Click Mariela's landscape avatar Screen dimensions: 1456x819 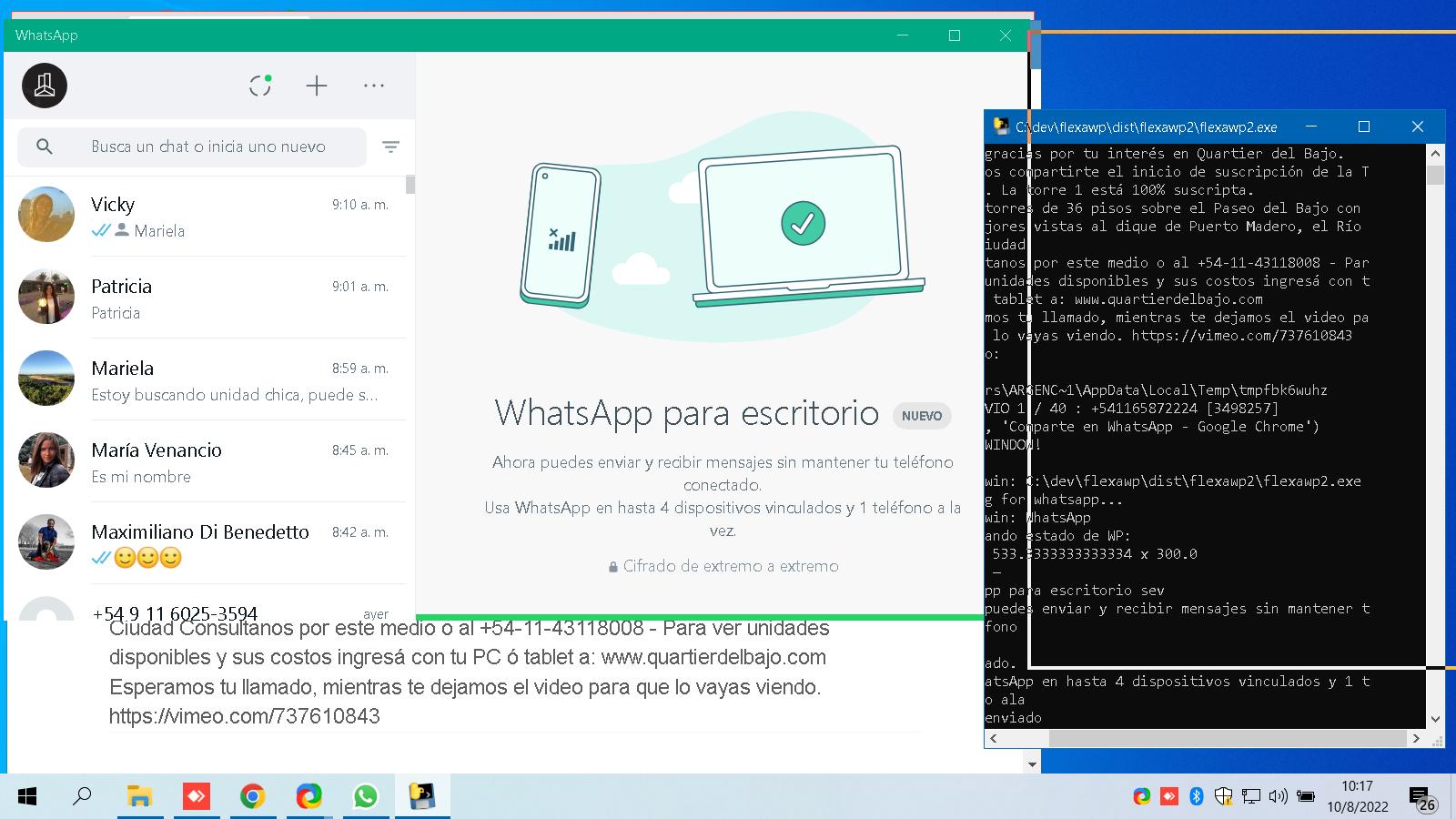point(46,379)
